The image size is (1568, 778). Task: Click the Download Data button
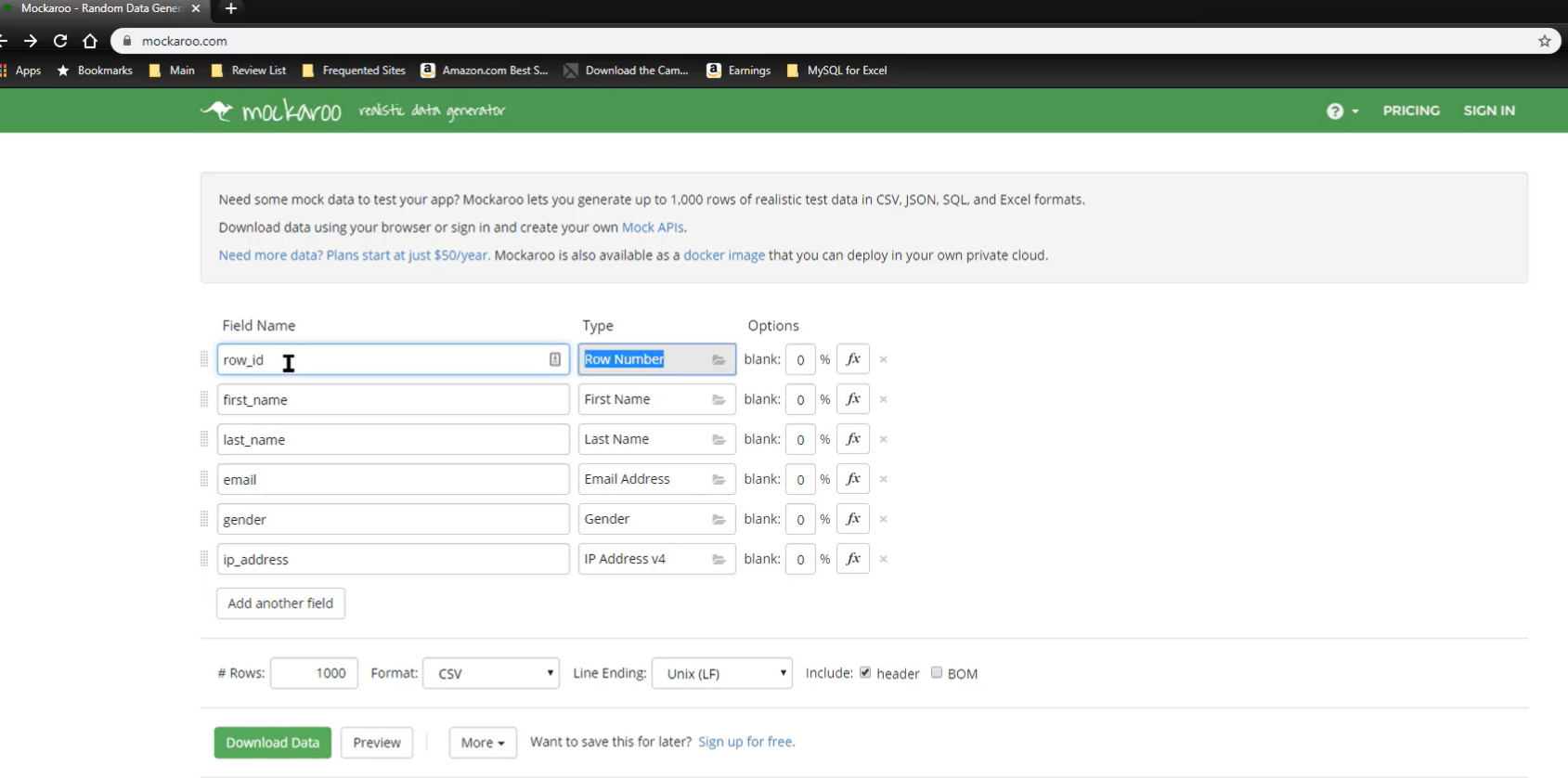pos(273,743)
